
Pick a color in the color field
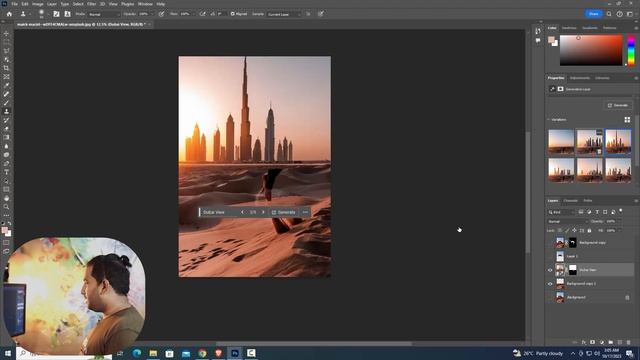(x=591, y=50)
